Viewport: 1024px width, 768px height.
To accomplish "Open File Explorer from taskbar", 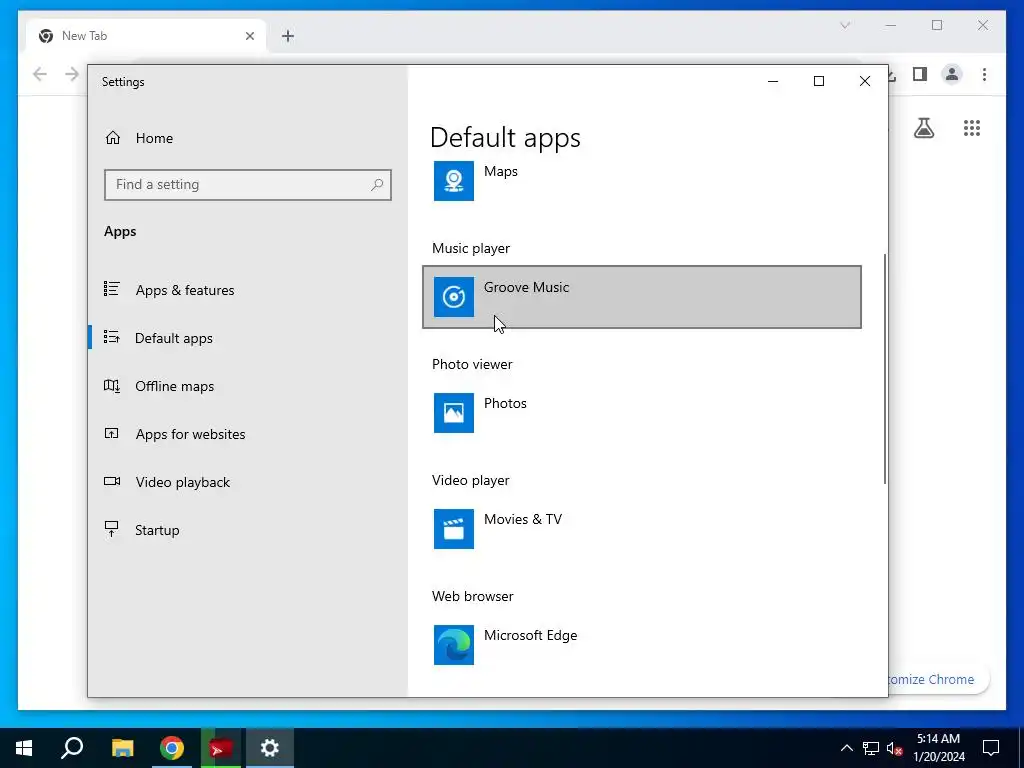I will (122, 748).
